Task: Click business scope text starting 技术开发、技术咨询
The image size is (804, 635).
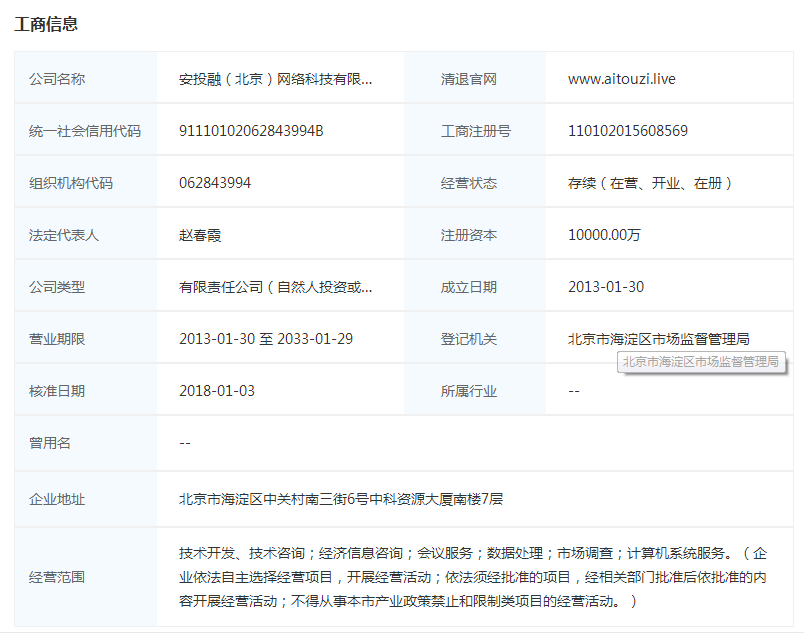Action: pyautogui.click(x=473, y=577)
